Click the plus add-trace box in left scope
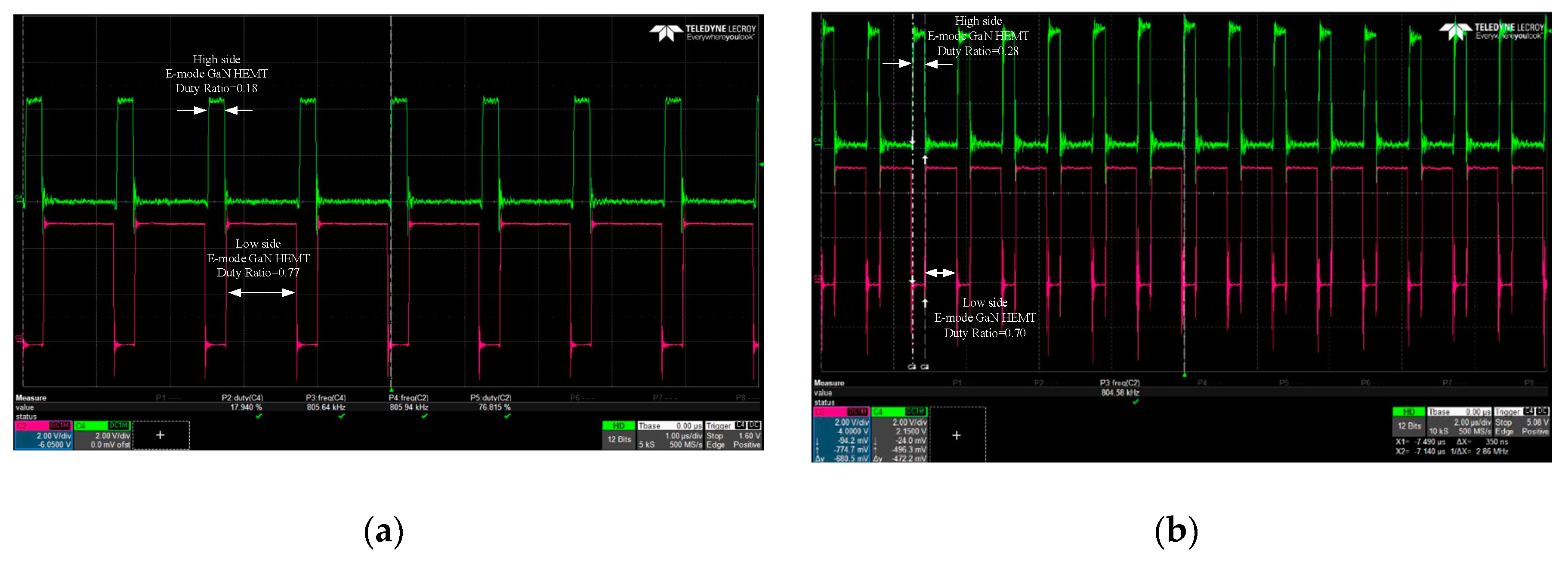This screenshot has height=565, width=1568. 161,435
